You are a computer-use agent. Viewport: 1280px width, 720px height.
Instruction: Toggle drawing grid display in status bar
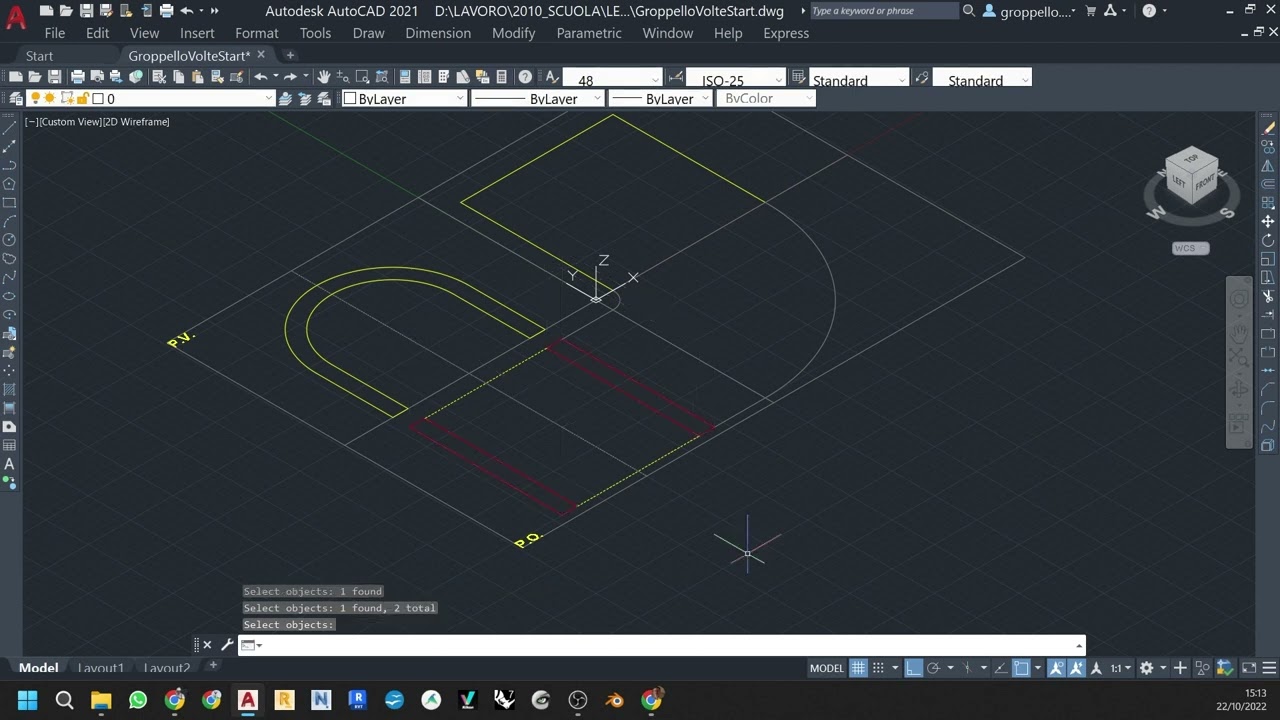point(858,668)
